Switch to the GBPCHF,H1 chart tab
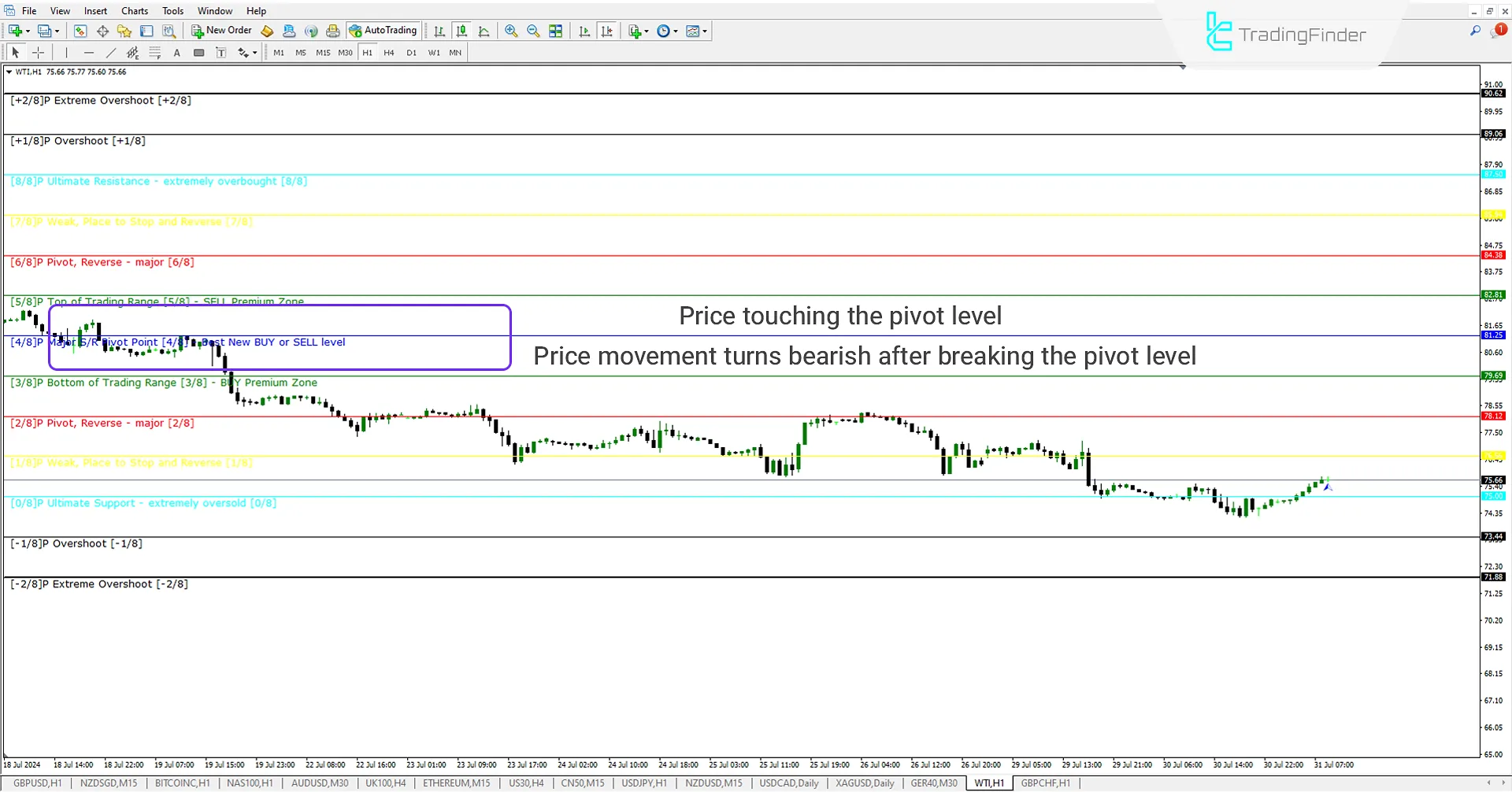1512x792 pixels. 1045,783
